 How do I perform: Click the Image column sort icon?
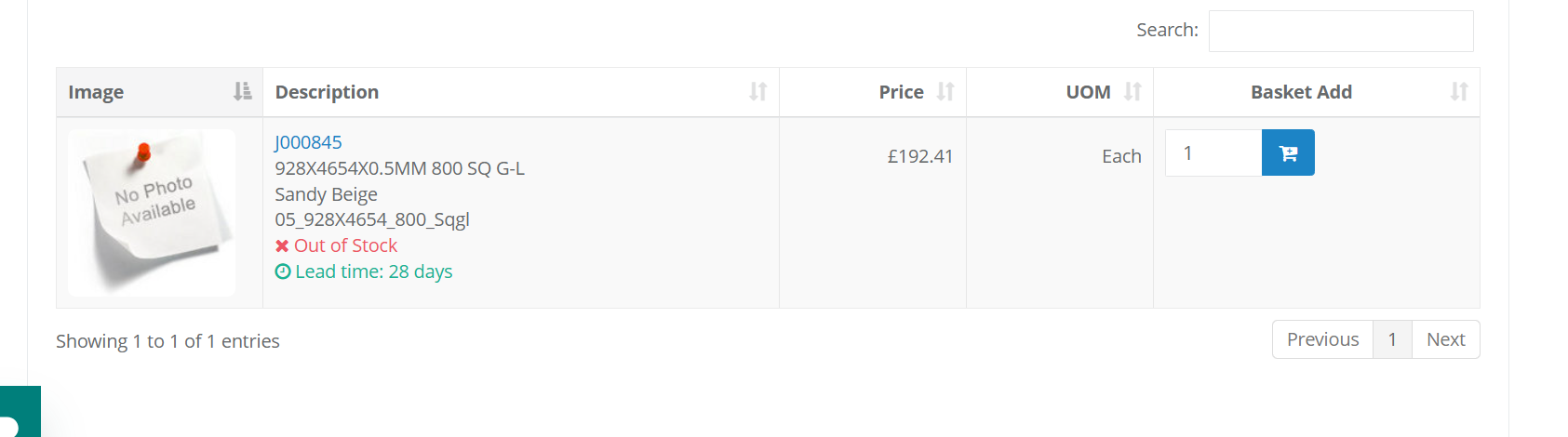(242, 91)
